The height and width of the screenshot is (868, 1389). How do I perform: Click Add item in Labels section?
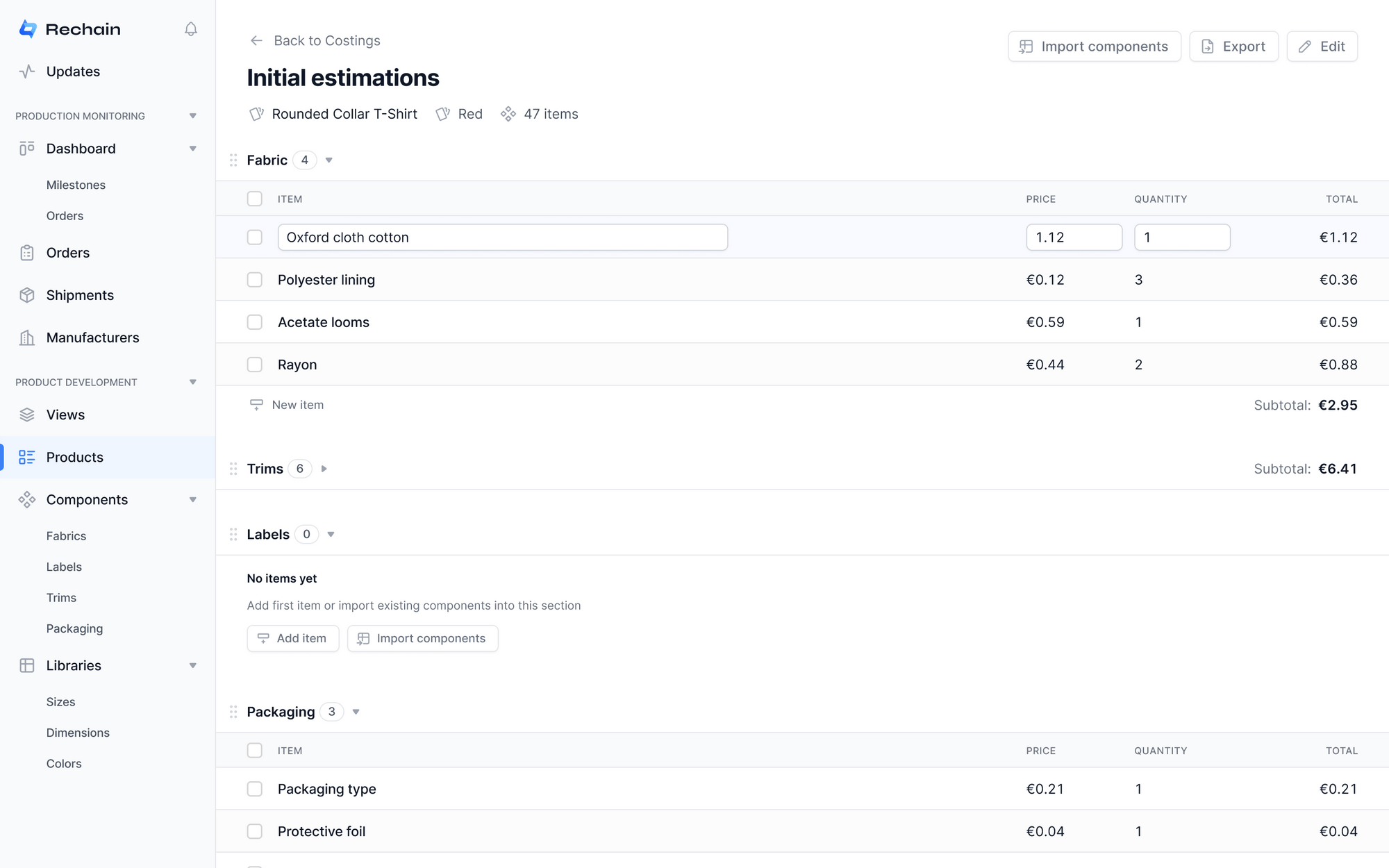pos(292,638)
